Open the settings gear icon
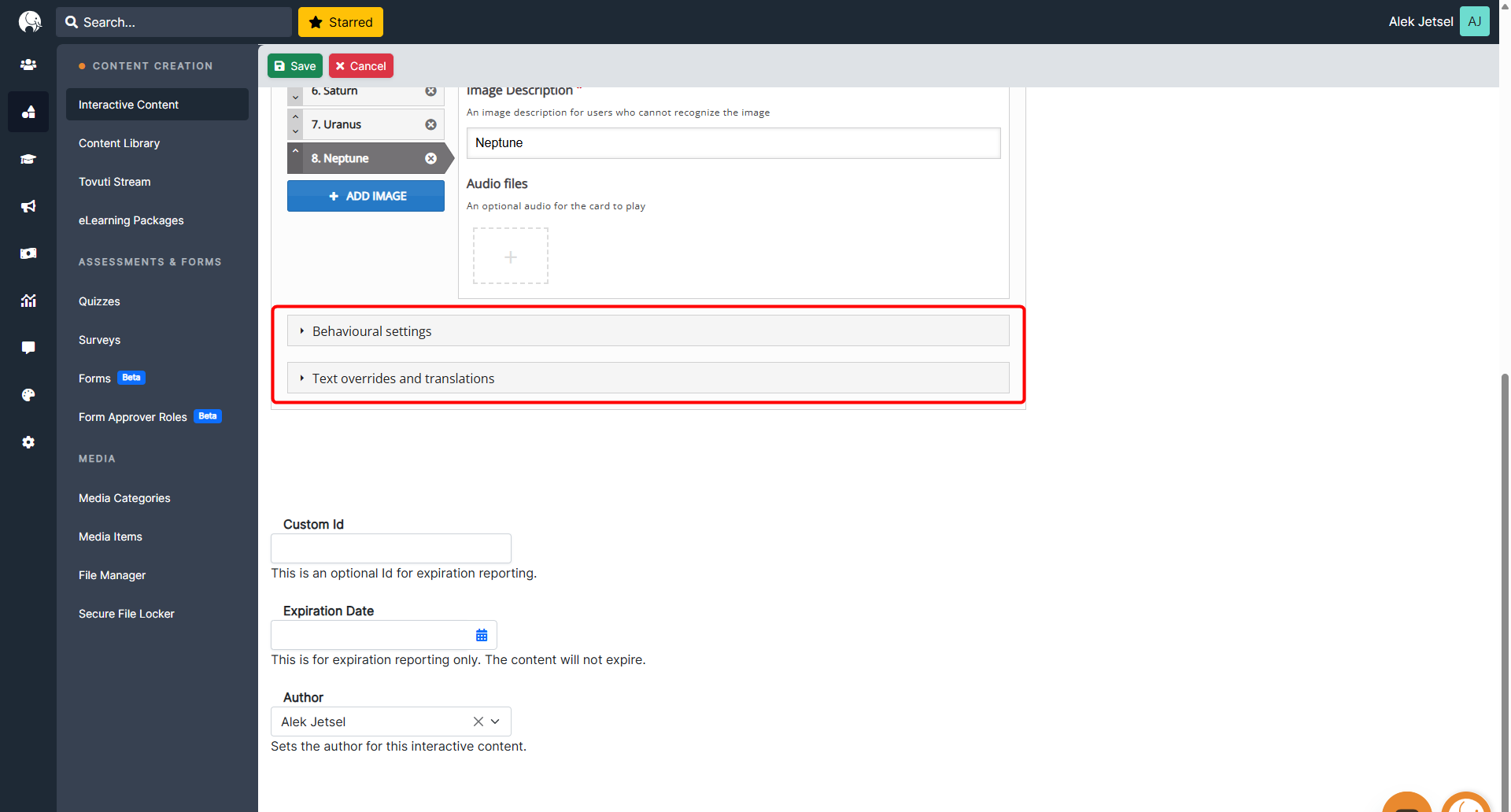The height and width of the screenshot is (812, 1511). point(28,442)
